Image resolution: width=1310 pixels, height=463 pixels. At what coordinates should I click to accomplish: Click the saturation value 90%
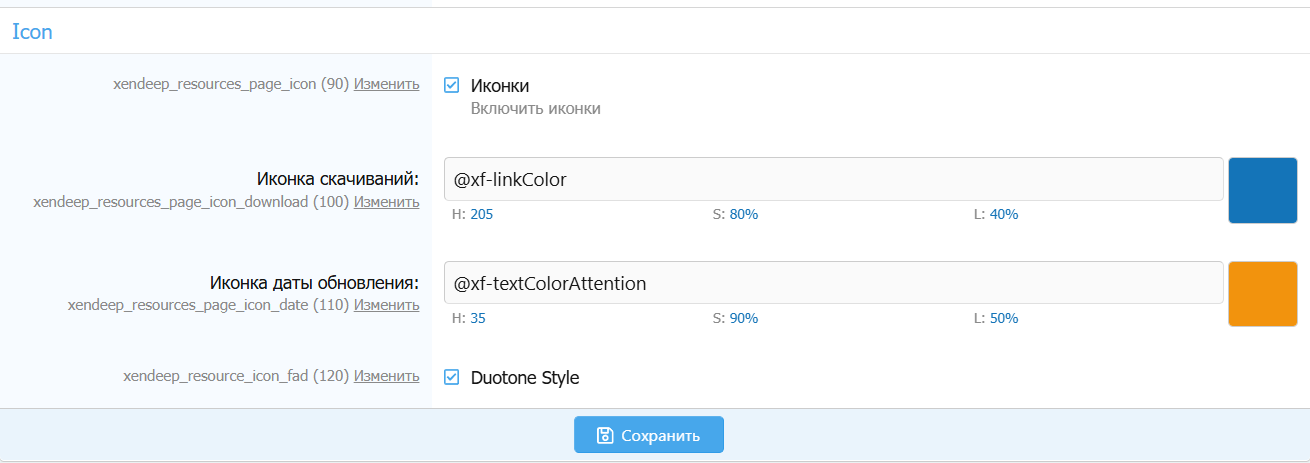click(x=743, y=318)
